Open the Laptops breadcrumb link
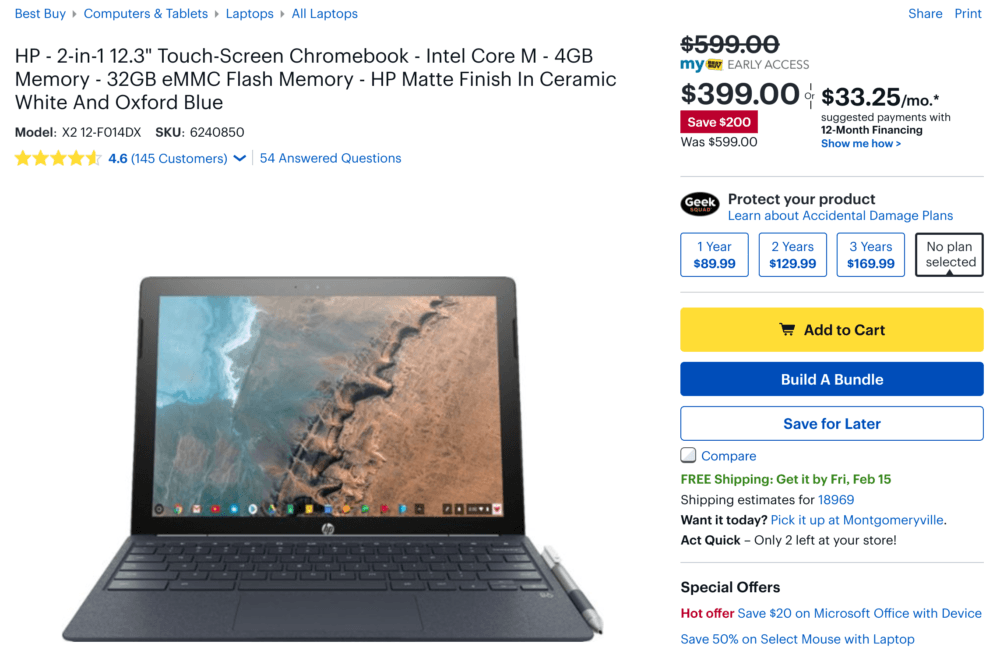 click(249, 13)
